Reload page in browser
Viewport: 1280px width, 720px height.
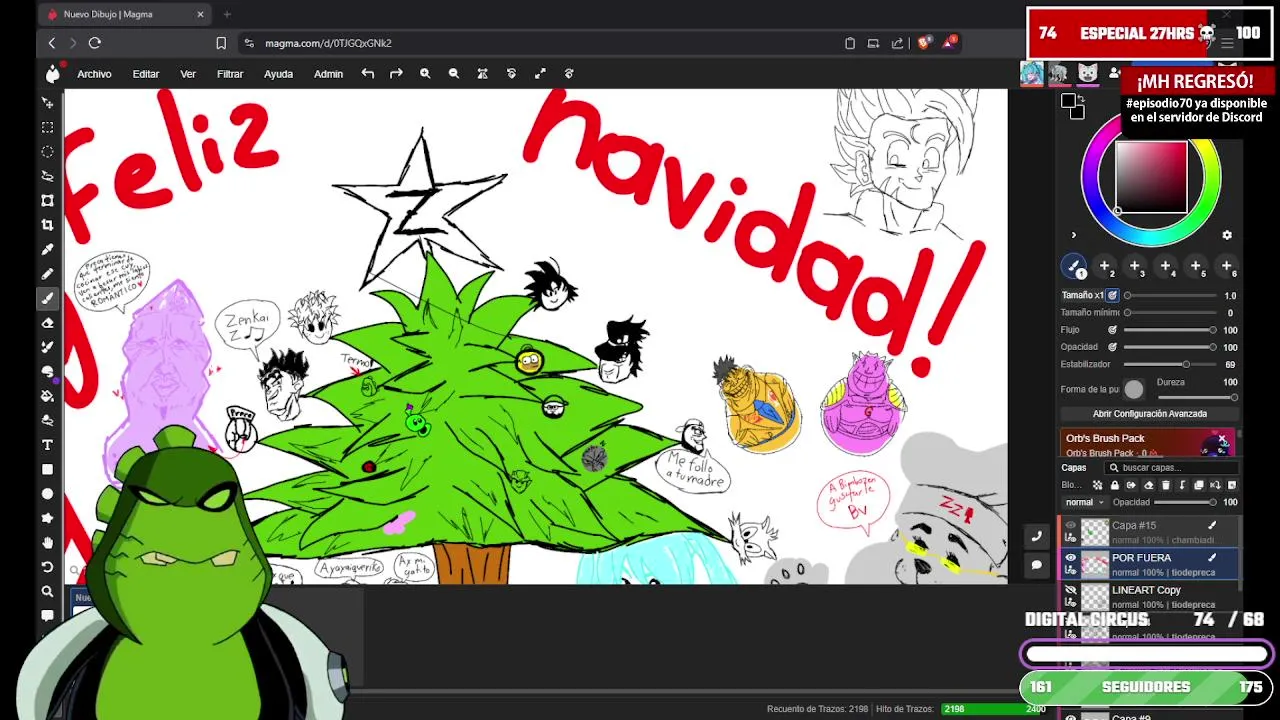[95, 43]
